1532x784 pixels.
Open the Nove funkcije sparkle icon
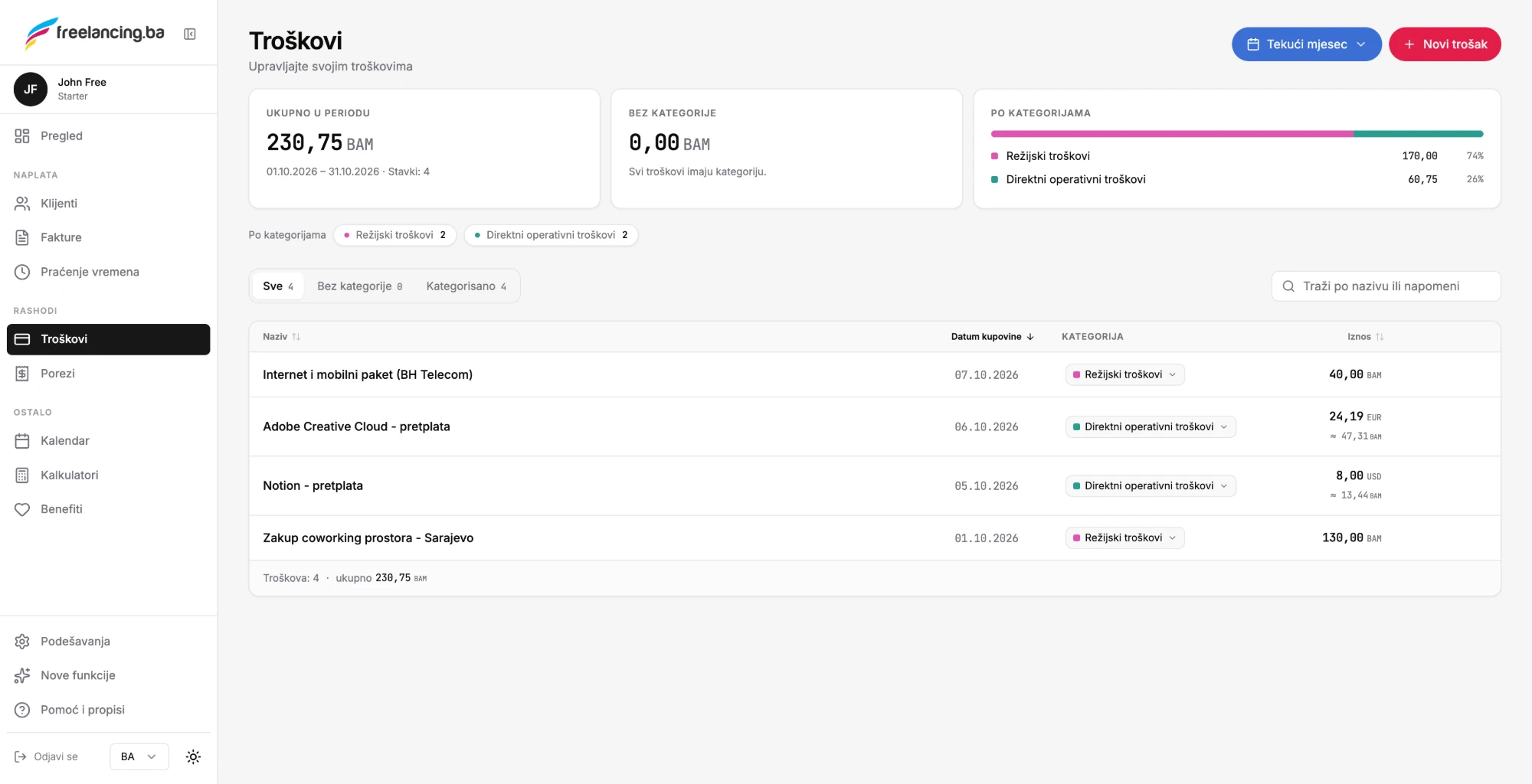pos(22,675)
